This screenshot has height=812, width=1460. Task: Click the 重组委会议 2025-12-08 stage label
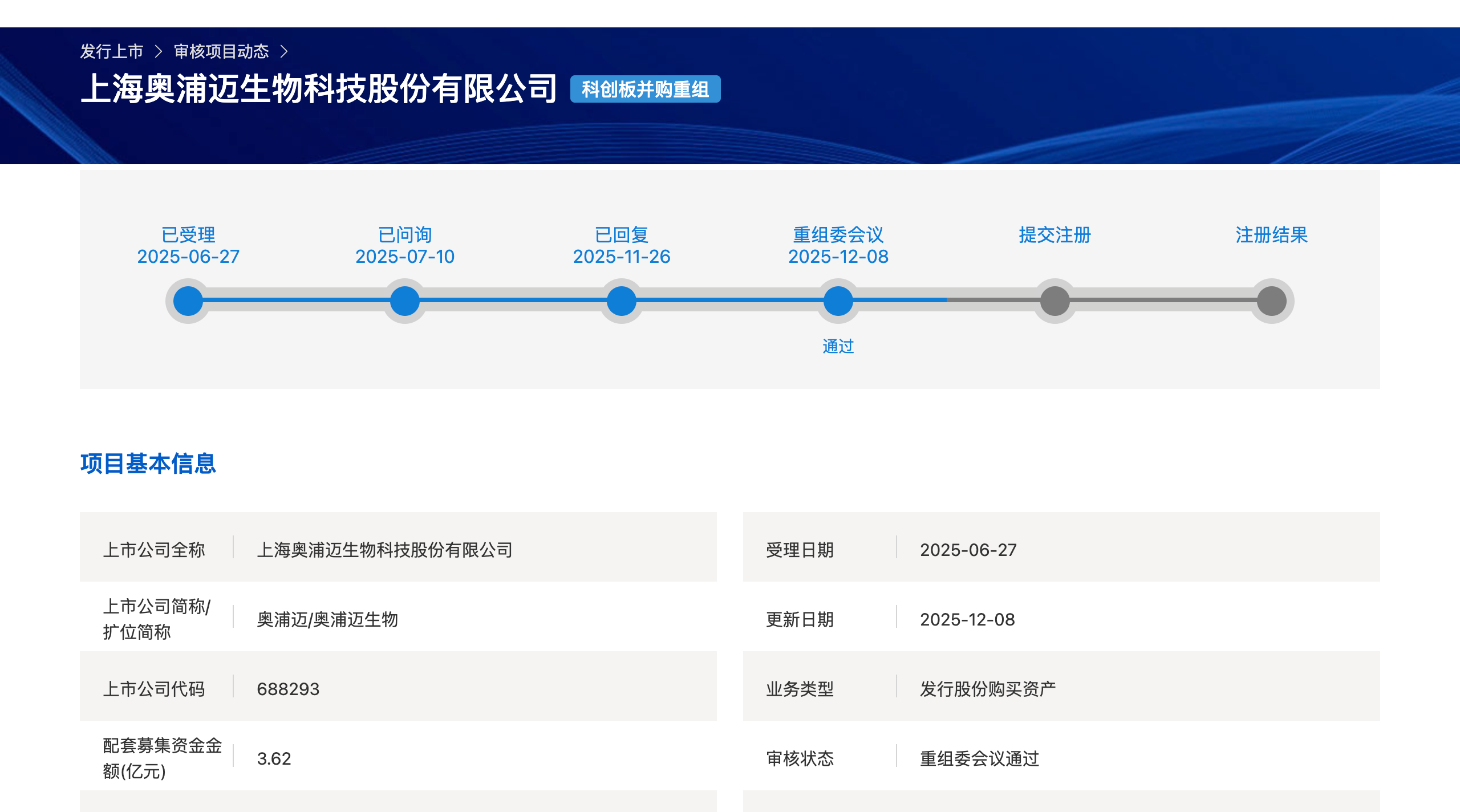coord(838,245)
